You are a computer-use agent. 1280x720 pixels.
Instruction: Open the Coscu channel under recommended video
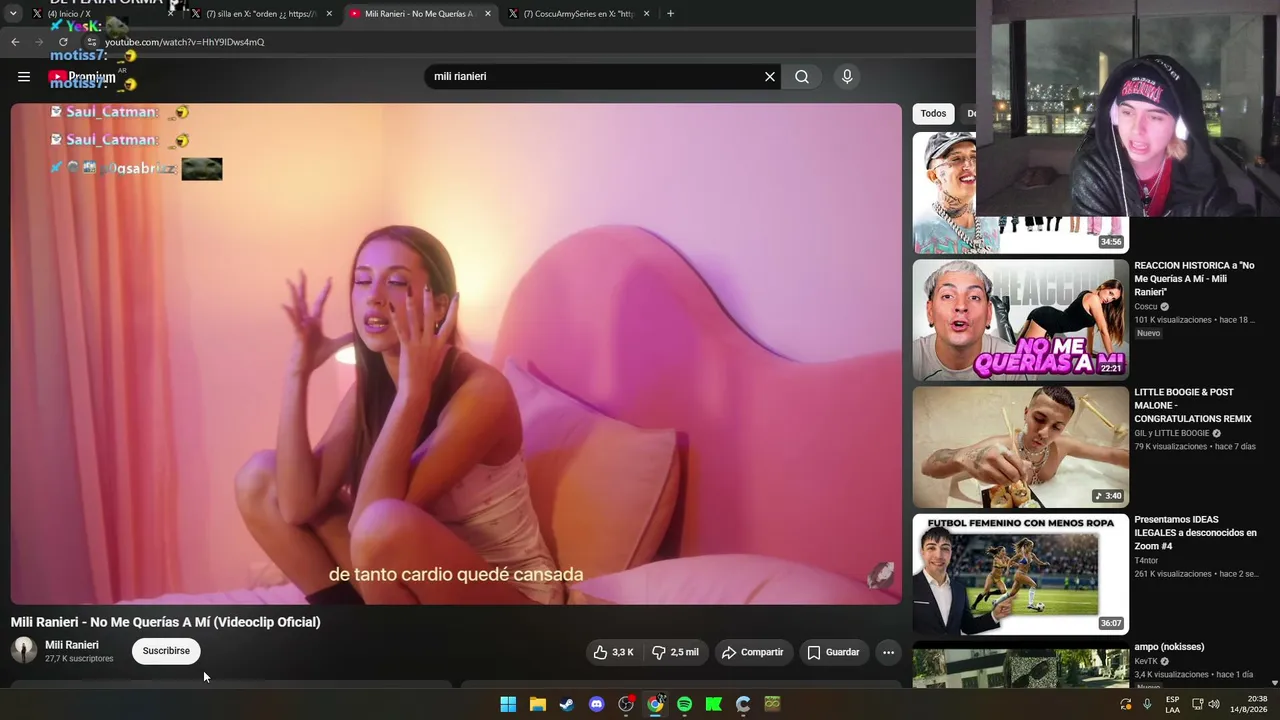pyautogui.click(x=1146, y=307)
